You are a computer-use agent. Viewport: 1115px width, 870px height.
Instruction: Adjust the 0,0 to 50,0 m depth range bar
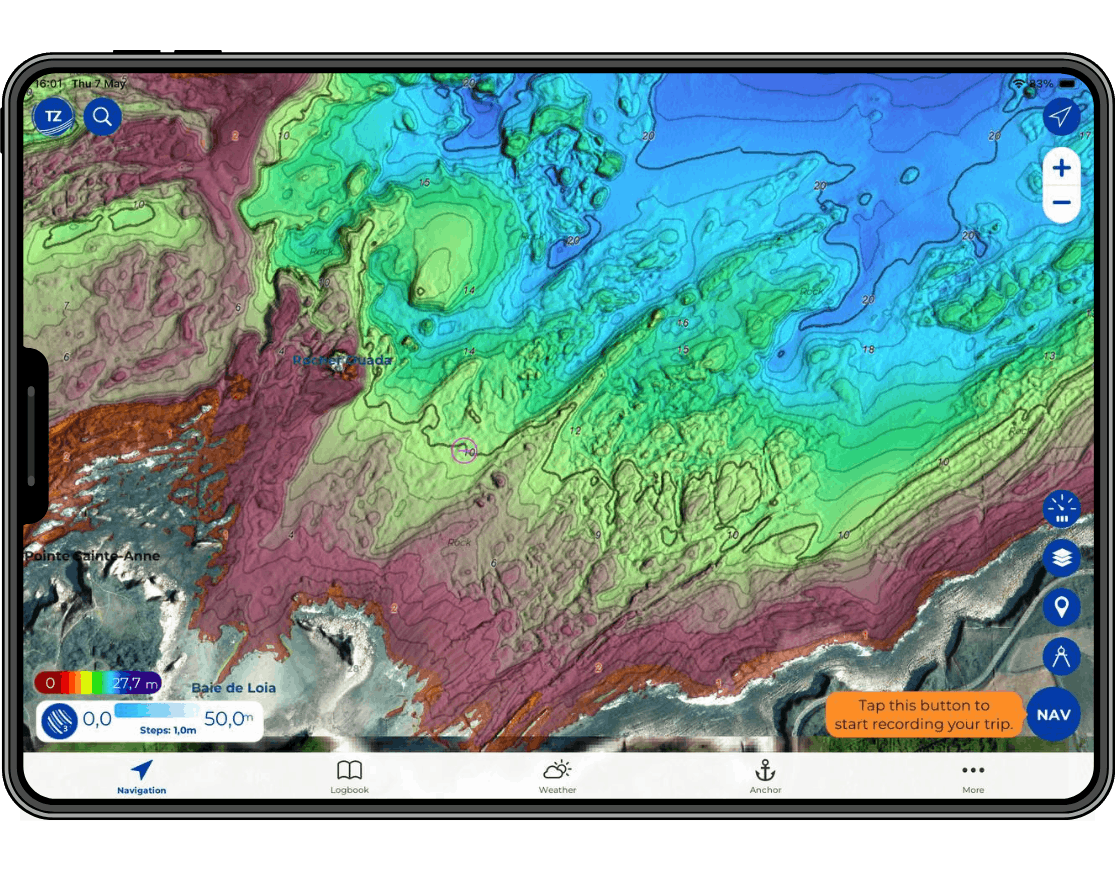156,711
